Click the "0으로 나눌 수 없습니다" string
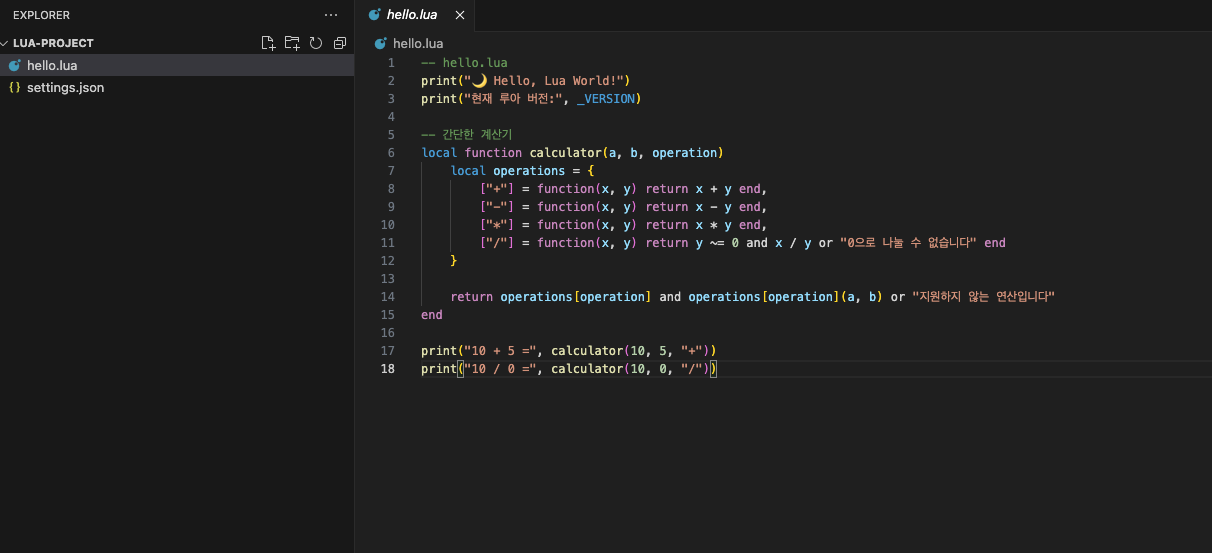 coord(908,242)
